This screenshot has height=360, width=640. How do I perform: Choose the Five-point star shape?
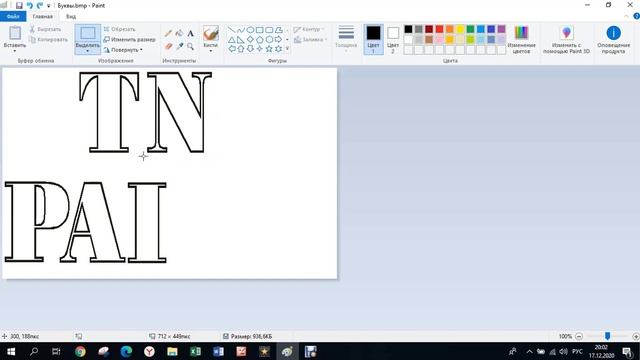[269, 49]
